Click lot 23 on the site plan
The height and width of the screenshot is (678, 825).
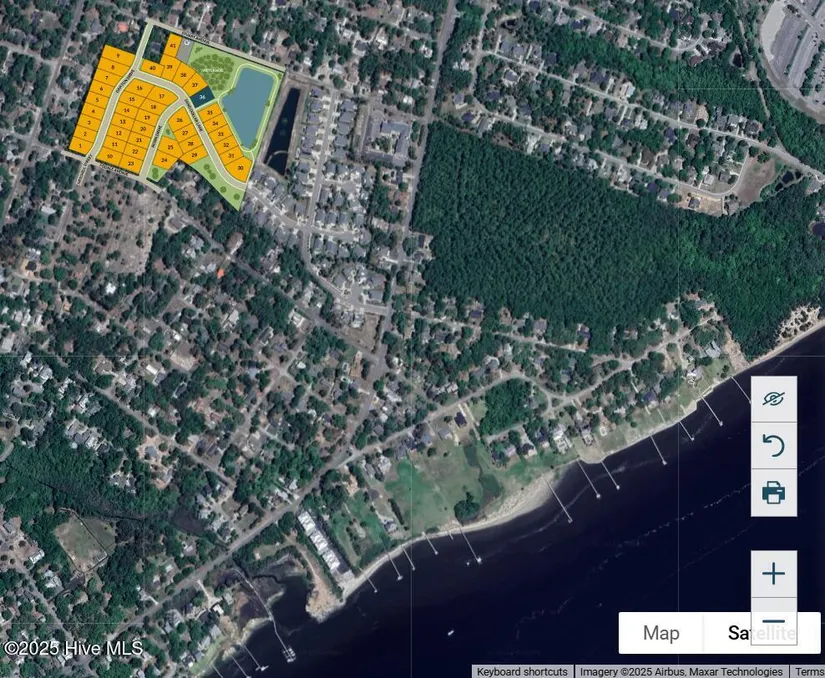(131, 162)
